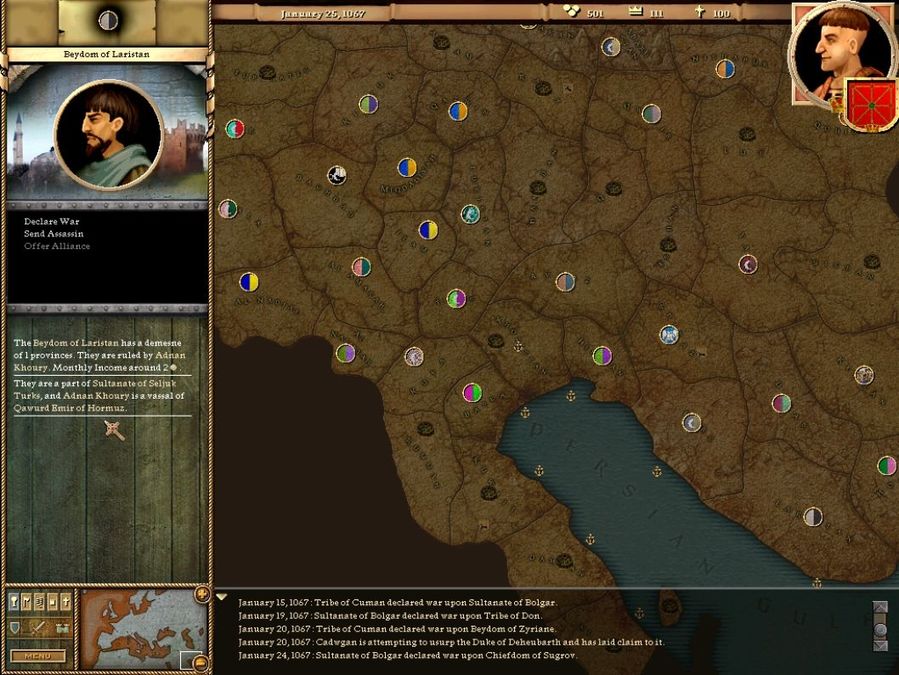
Task: Click the cross piety icon
Action: pos(699,11)
